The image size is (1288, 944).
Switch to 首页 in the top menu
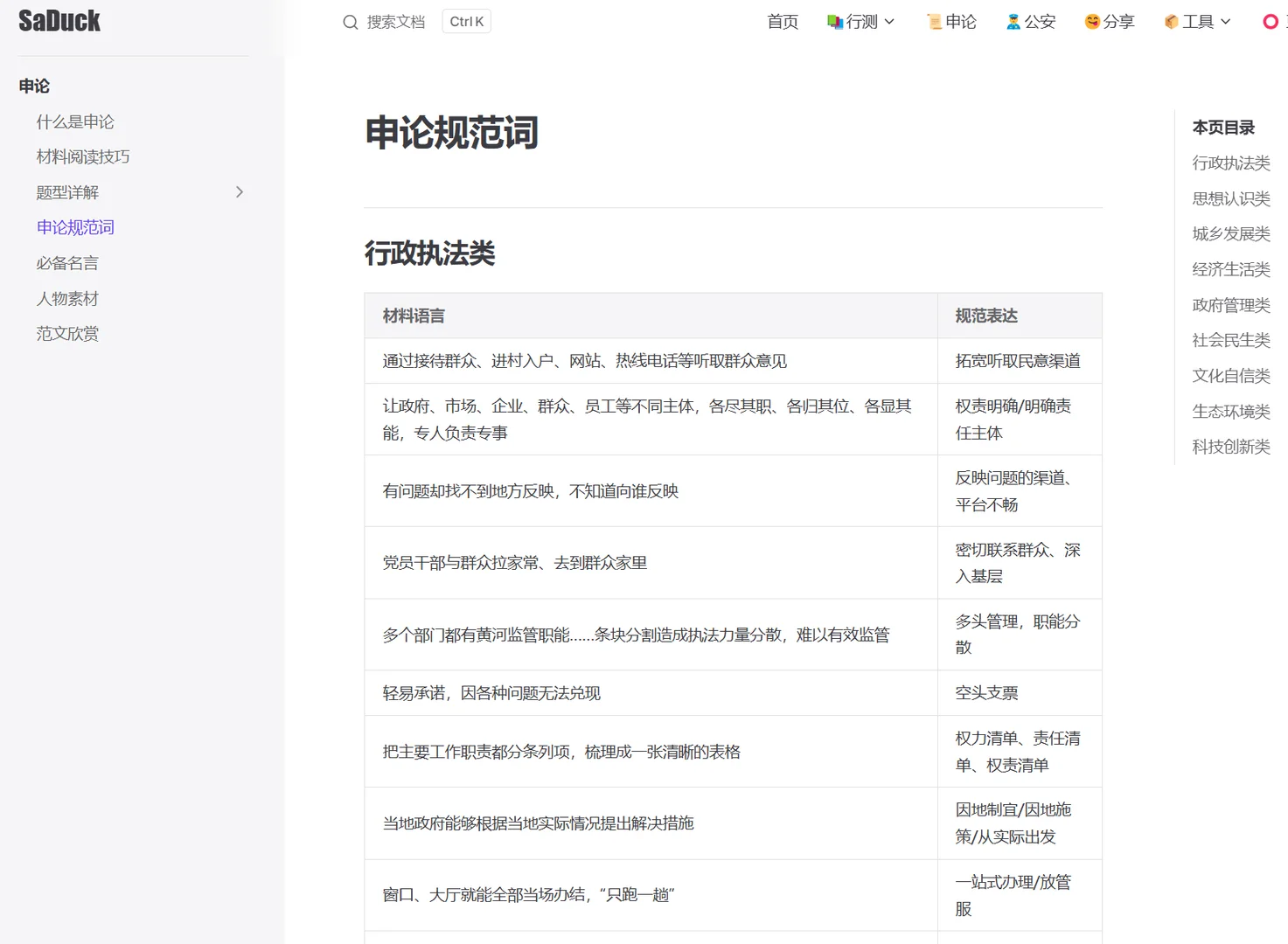pos(782,21)
